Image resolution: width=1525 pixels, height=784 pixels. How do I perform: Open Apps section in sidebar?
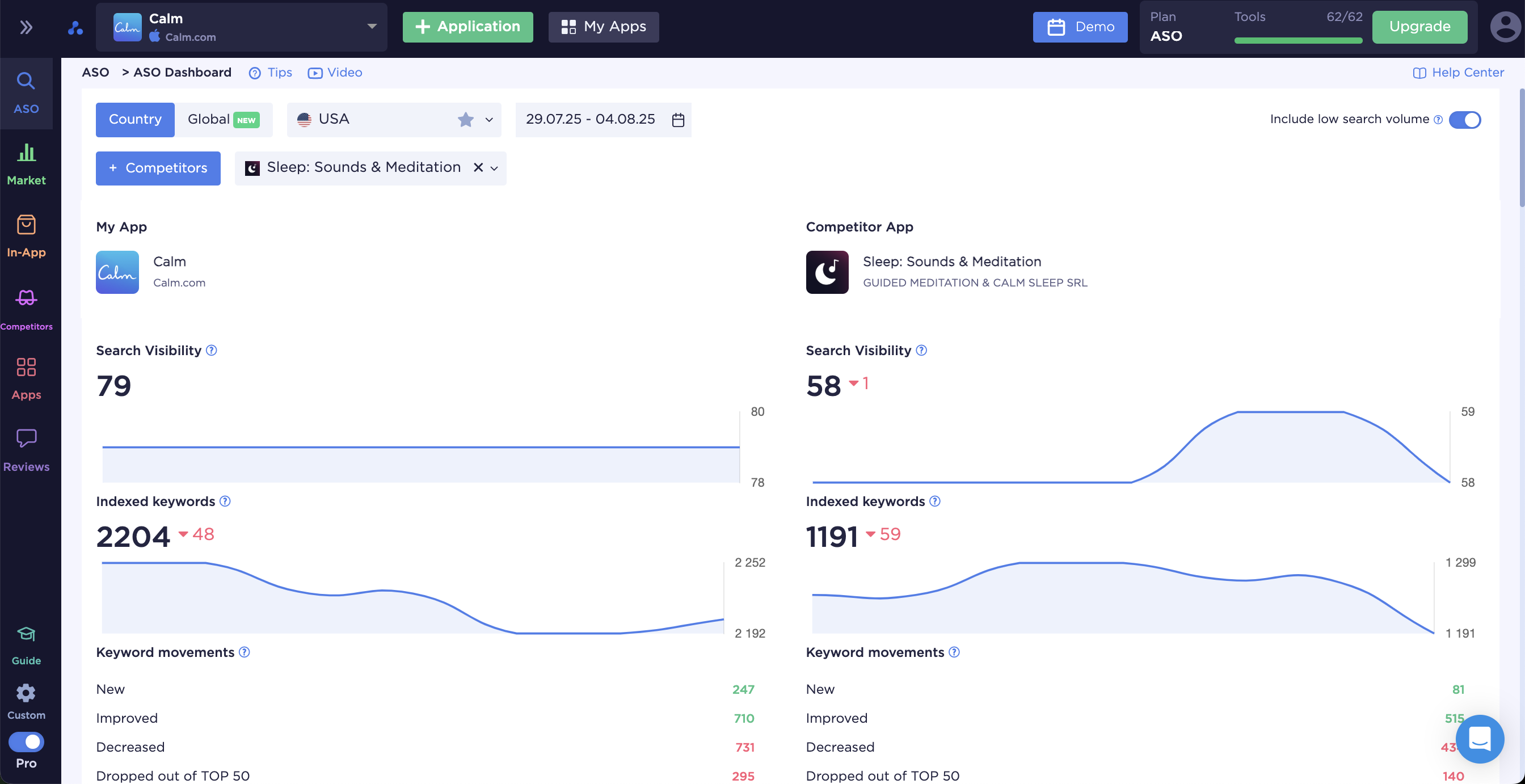point(26,379)
